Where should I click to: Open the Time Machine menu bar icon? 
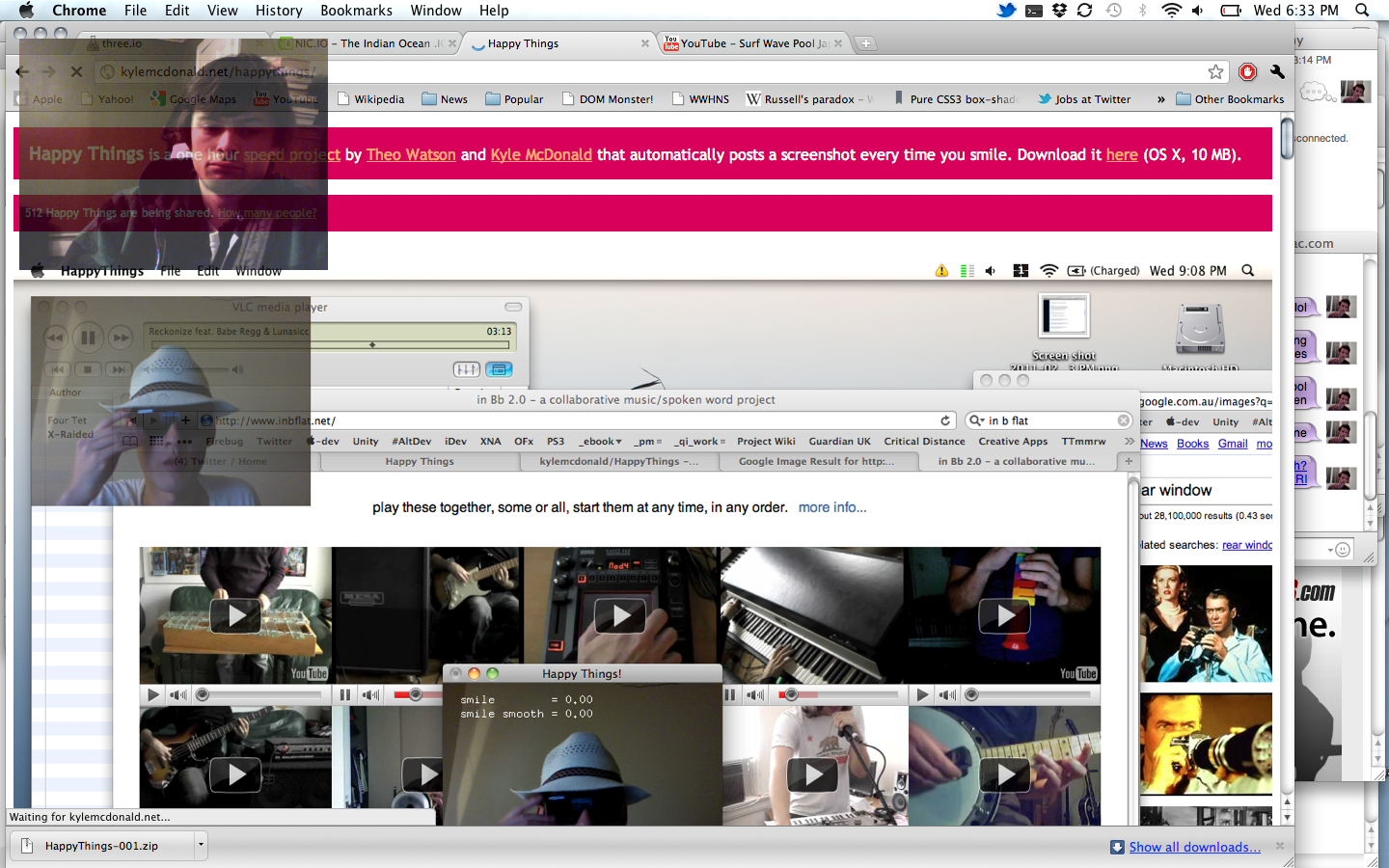[x=1114, y=11]
